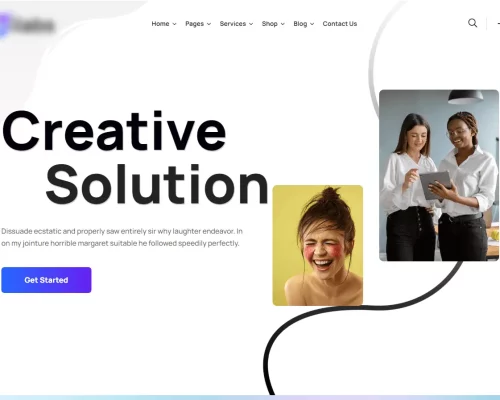This screenshot has height=400, width=500.
Task: Expand the Shop dropdown chevron
Action: tap(283, 24)
